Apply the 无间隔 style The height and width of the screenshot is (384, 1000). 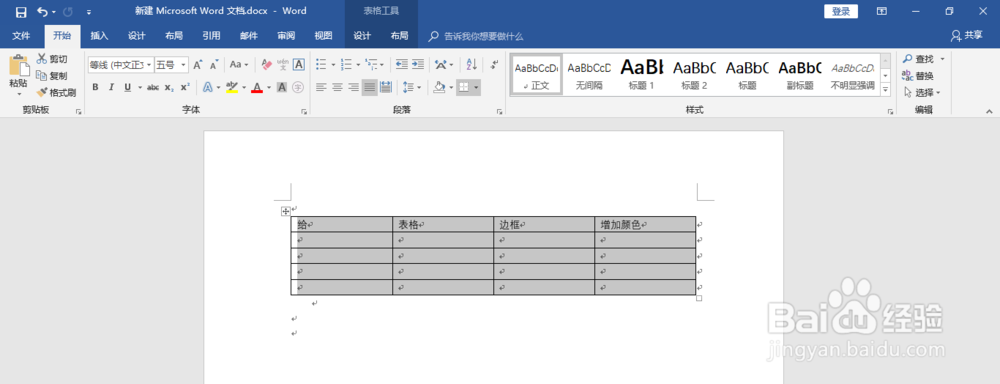click(589, 75)
